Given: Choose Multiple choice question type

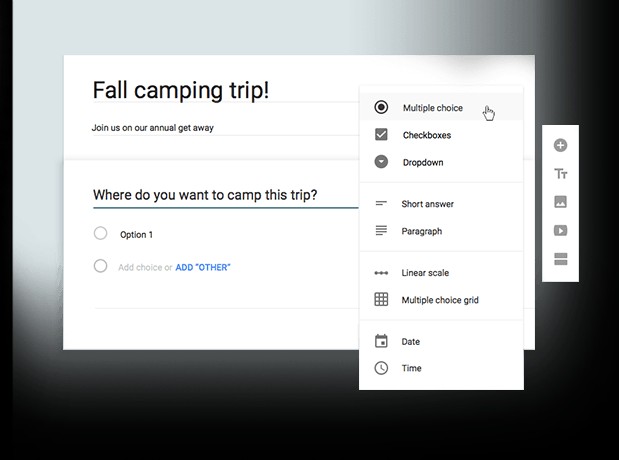Looking at the screenshot, I should click(432, 108).
